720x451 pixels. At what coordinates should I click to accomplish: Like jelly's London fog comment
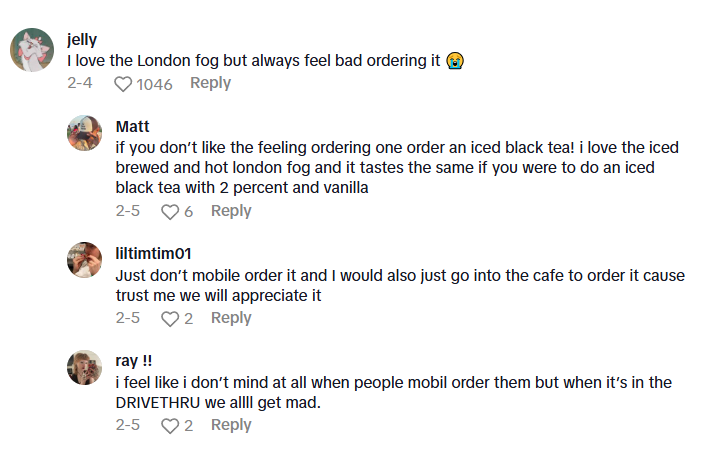click(x=123, y=84)
